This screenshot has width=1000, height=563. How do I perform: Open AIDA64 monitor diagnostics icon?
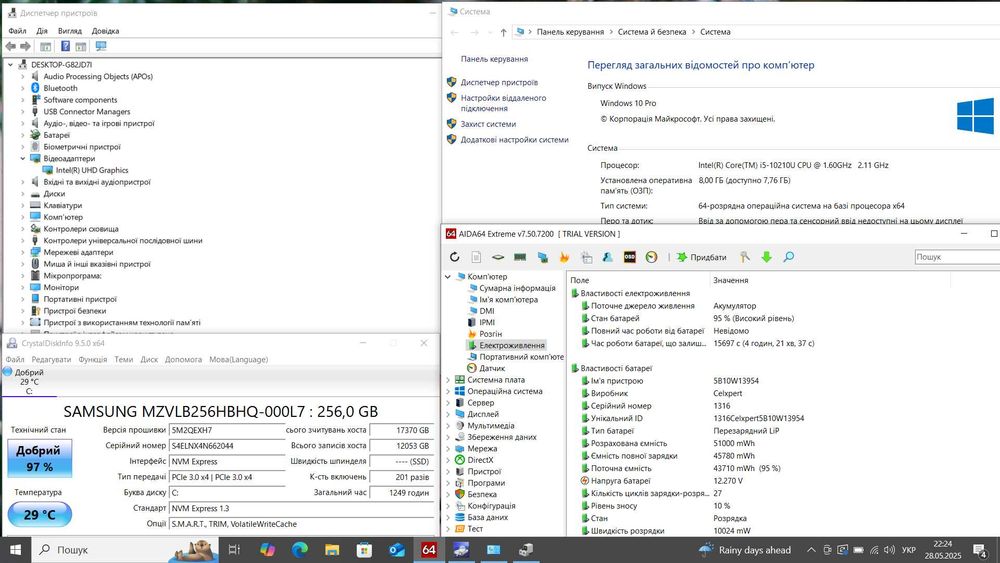pyautogui.click(x=543, y=257)
